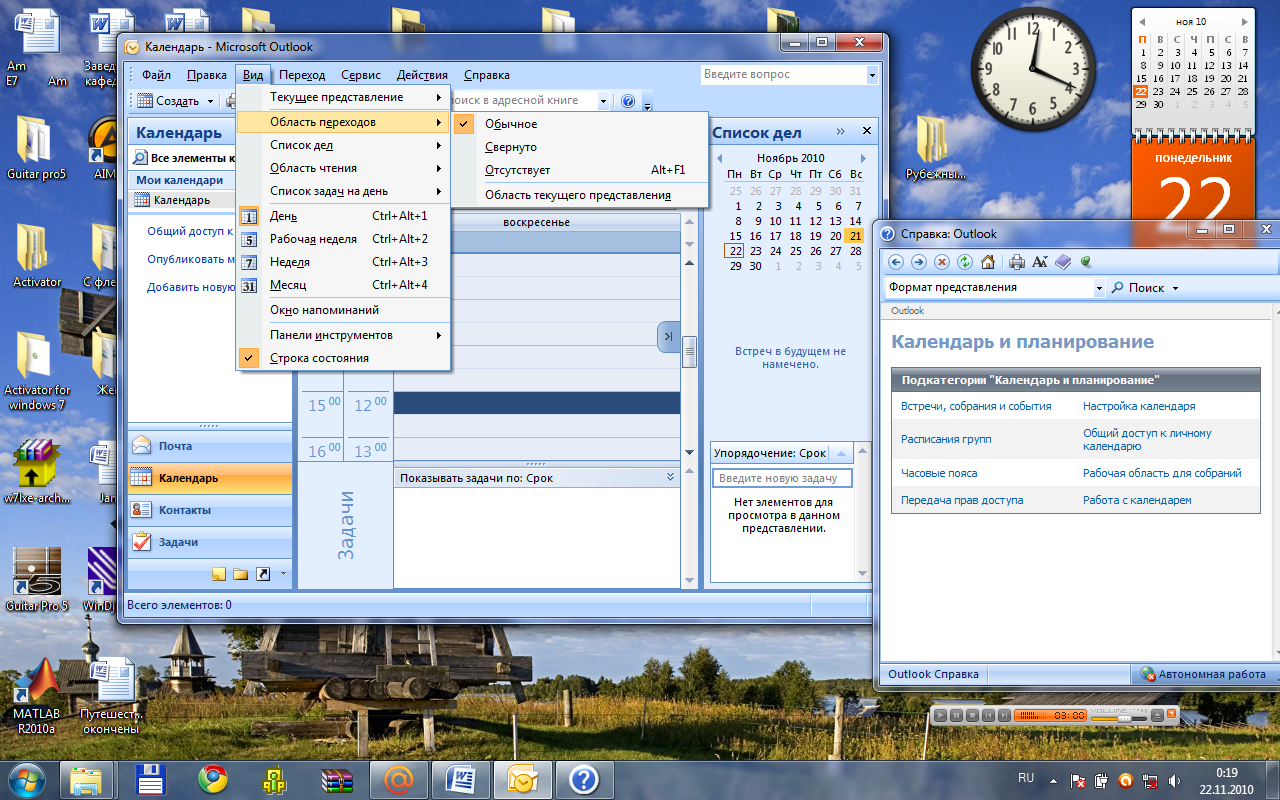
Task: Toggle Область текущего представления option
Action: tap(580, 195)
